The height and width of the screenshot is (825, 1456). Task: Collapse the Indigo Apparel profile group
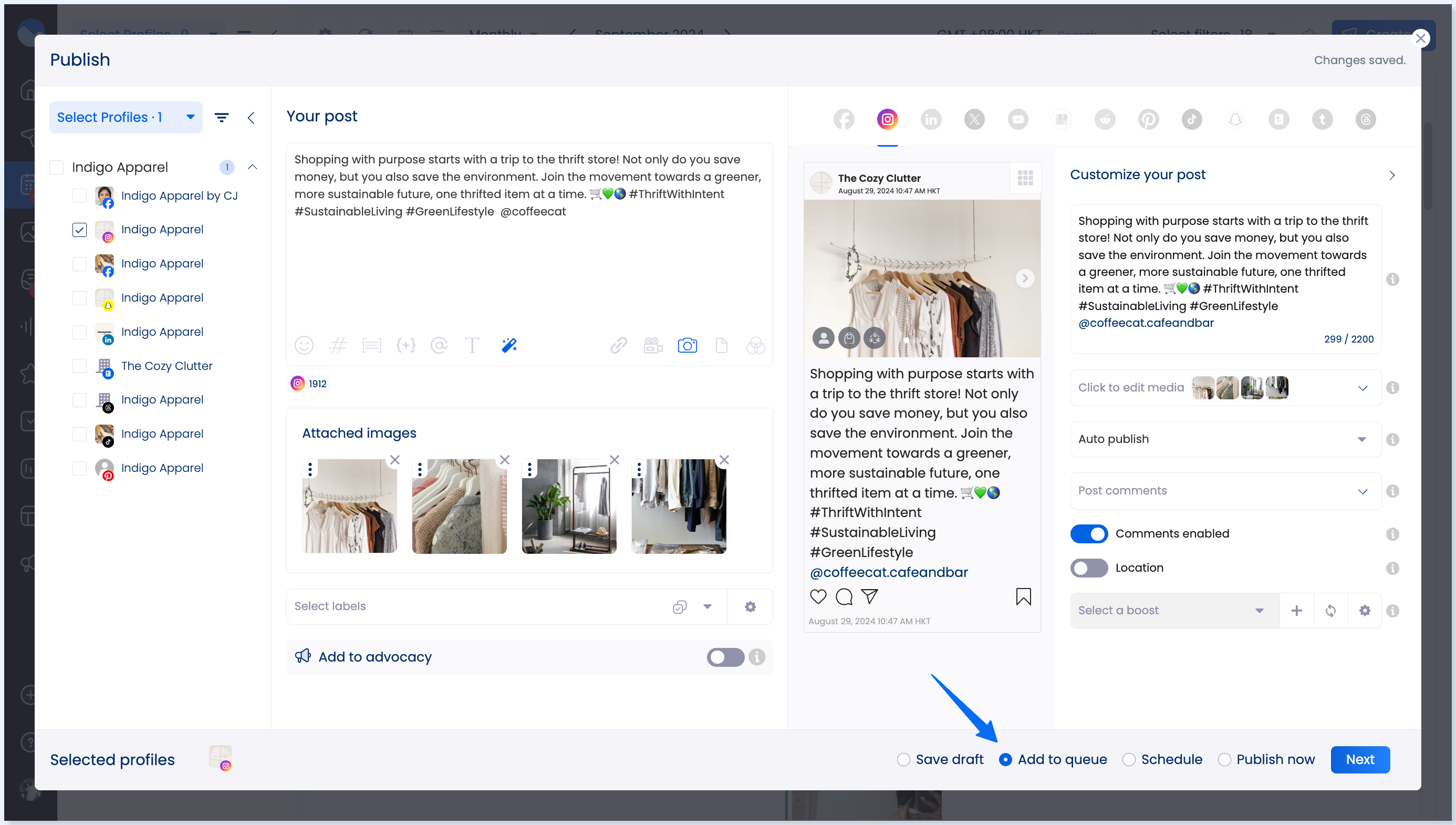253,167
